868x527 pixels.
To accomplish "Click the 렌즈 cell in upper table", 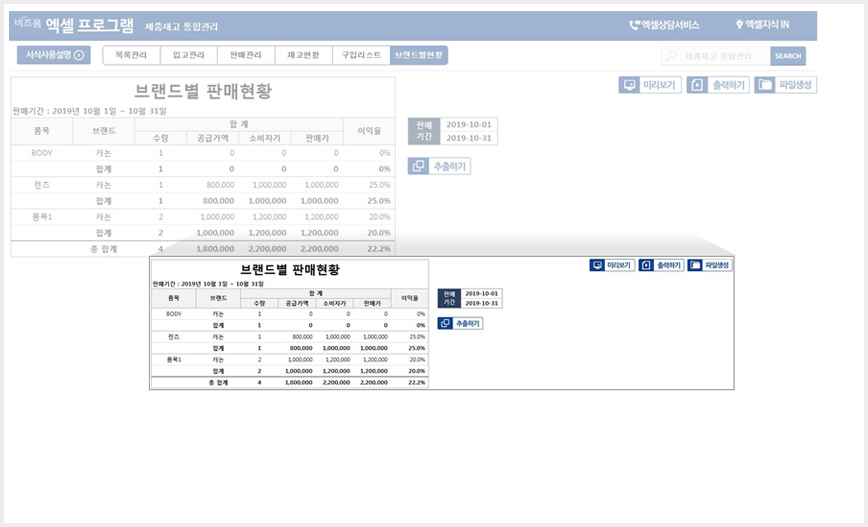I will click(42, 185).
